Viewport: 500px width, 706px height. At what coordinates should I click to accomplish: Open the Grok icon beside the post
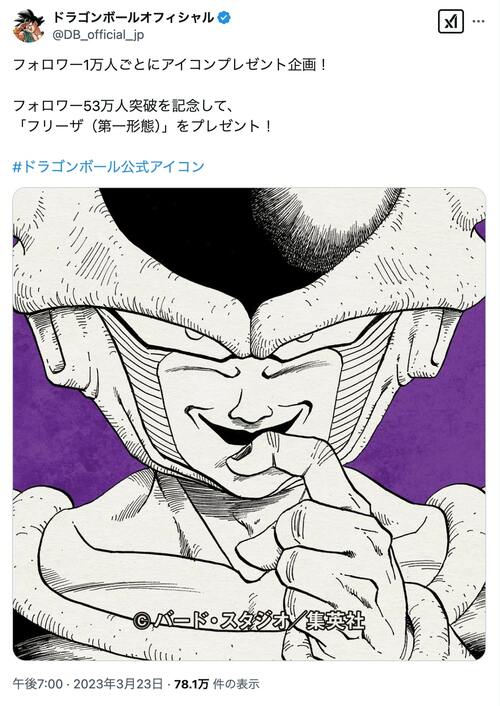click(451, 21)
